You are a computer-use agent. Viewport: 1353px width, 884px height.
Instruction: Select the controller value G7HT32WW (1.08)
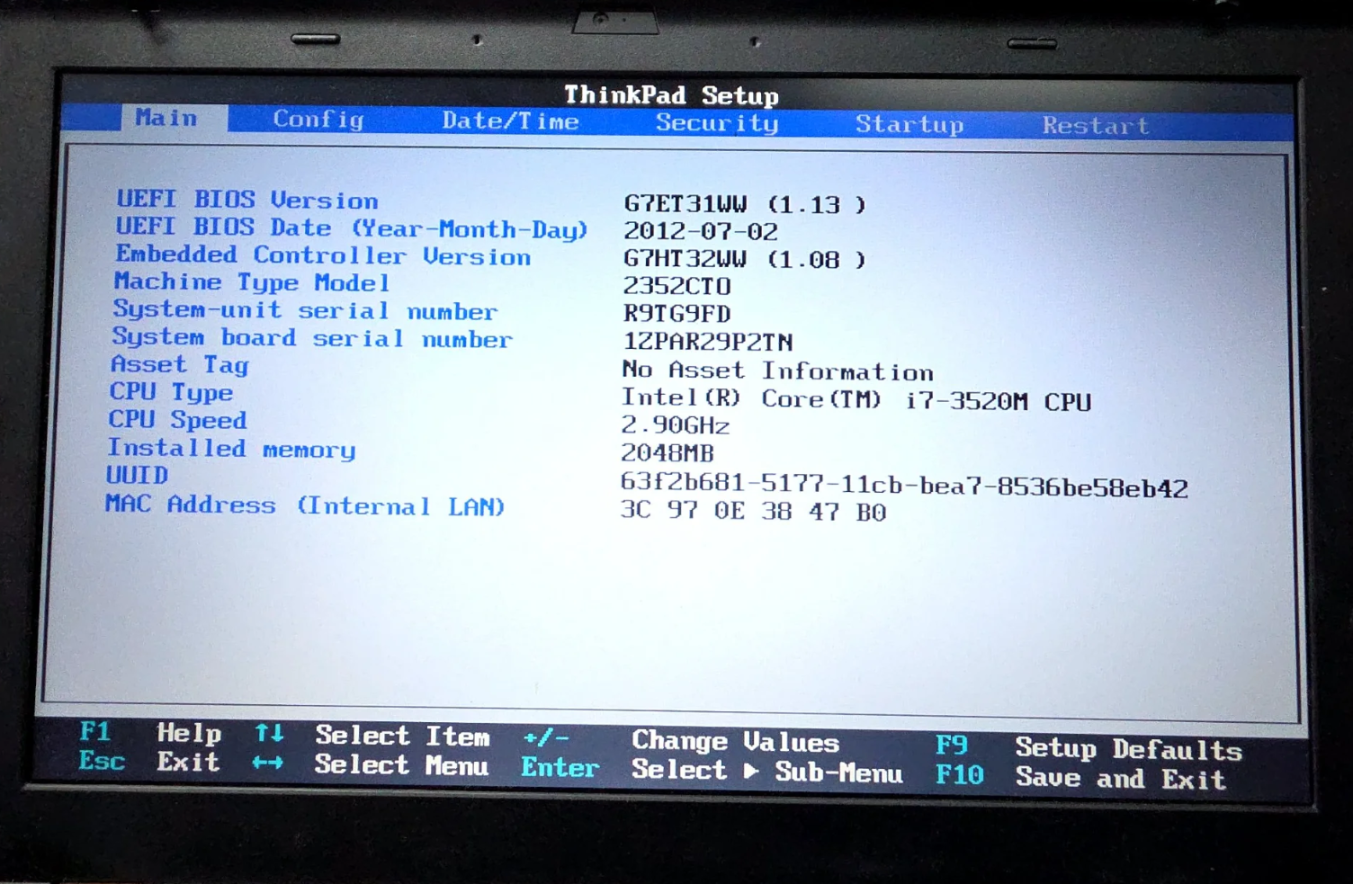coord(744,259)
